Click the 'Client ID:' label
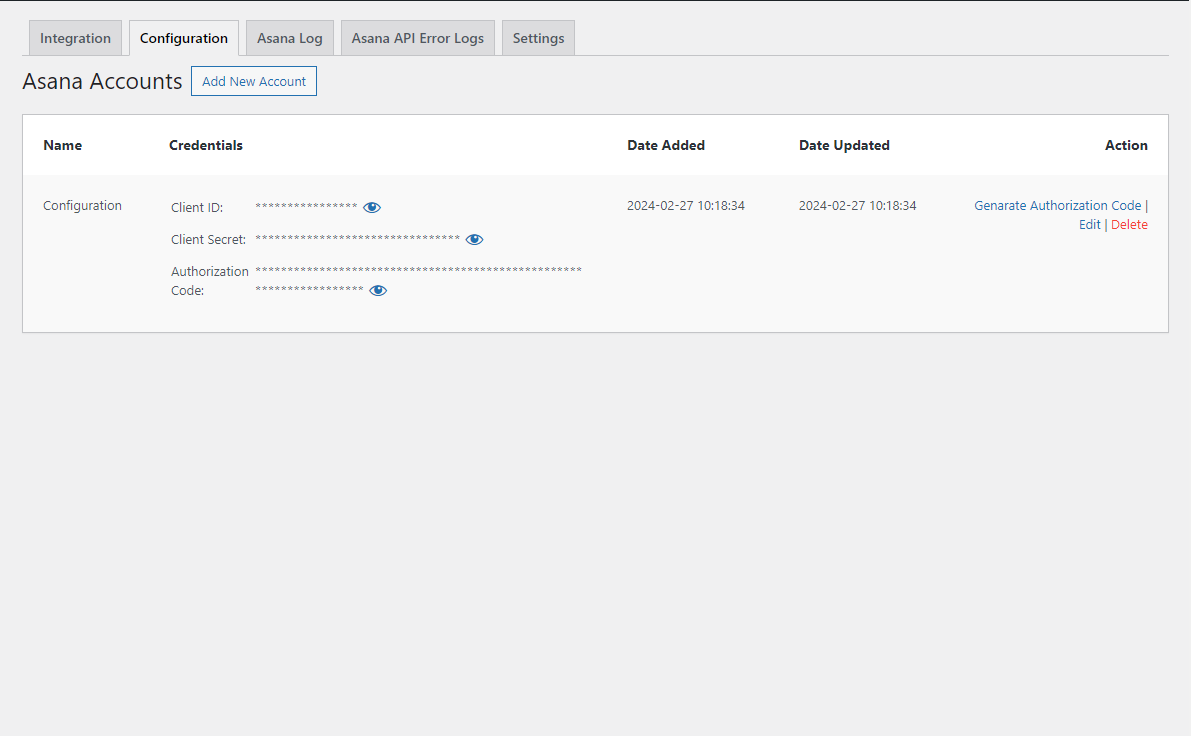 [x=197, y=207]
